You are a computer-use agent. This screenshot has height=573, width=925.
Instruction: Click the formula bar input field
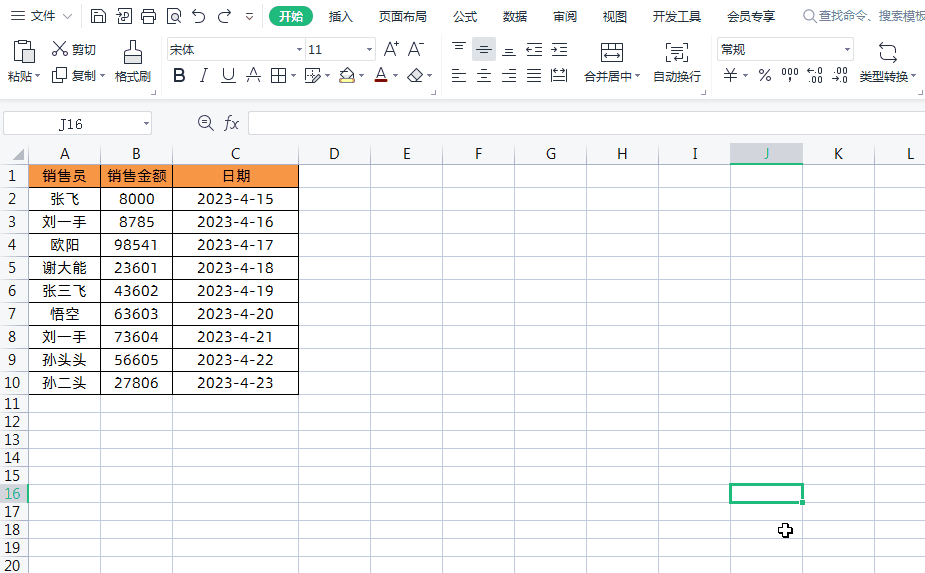pos(586,123)
